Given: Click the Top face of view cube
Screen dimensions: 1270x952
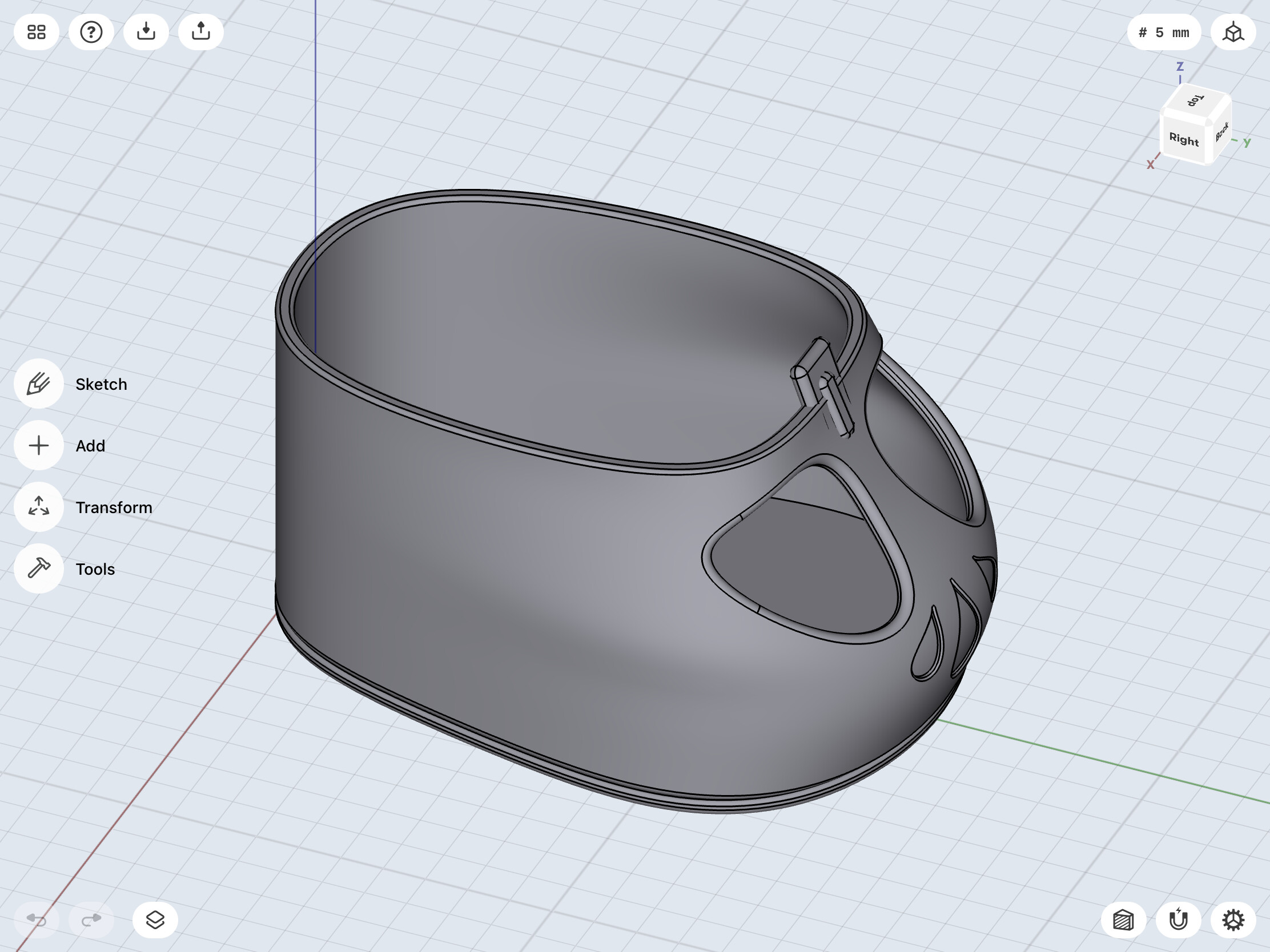Looking at the screenshot, I should [x=1195, y=101].
